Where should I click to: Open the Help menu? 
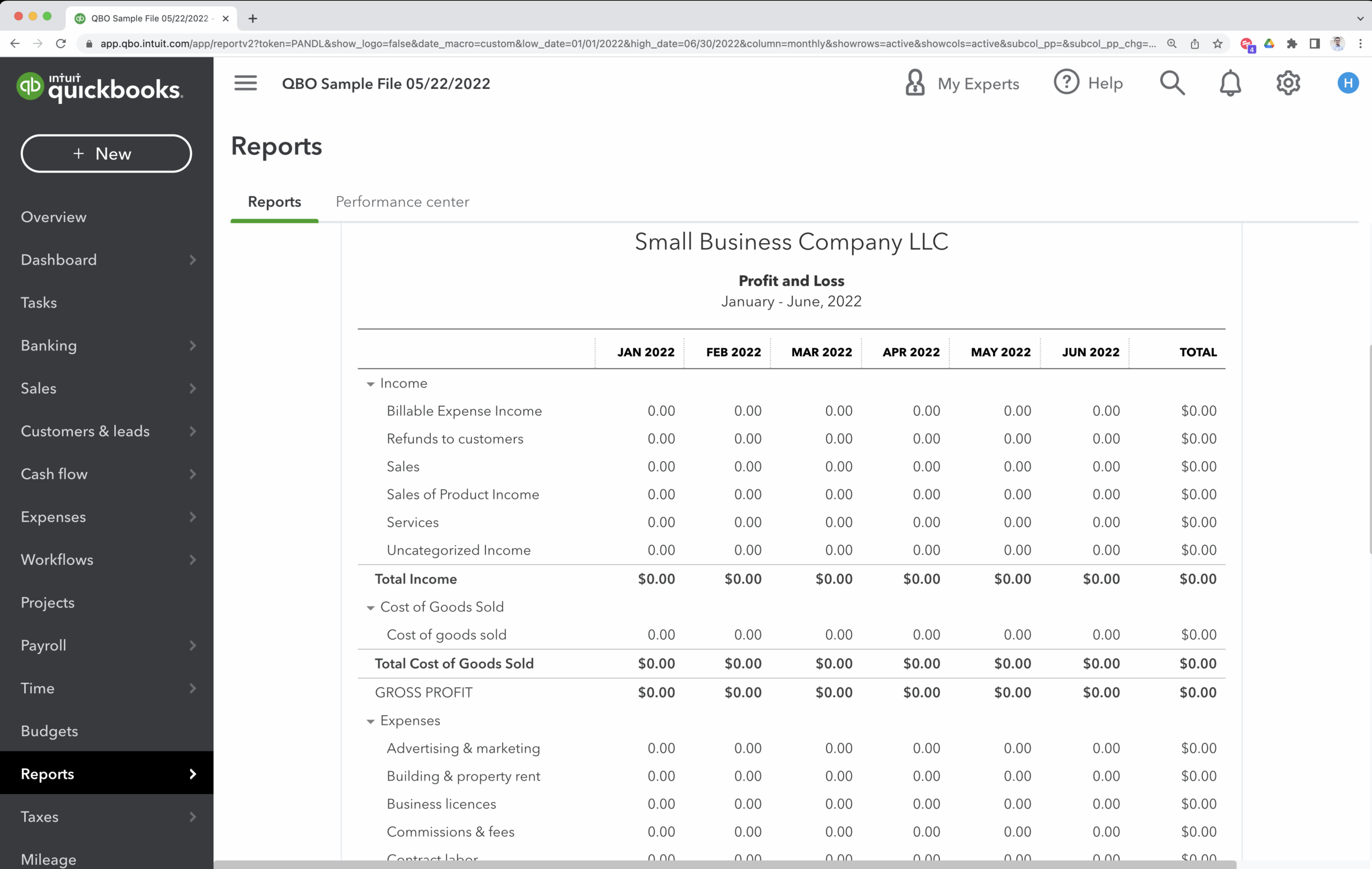click(x=1067, y=82)
